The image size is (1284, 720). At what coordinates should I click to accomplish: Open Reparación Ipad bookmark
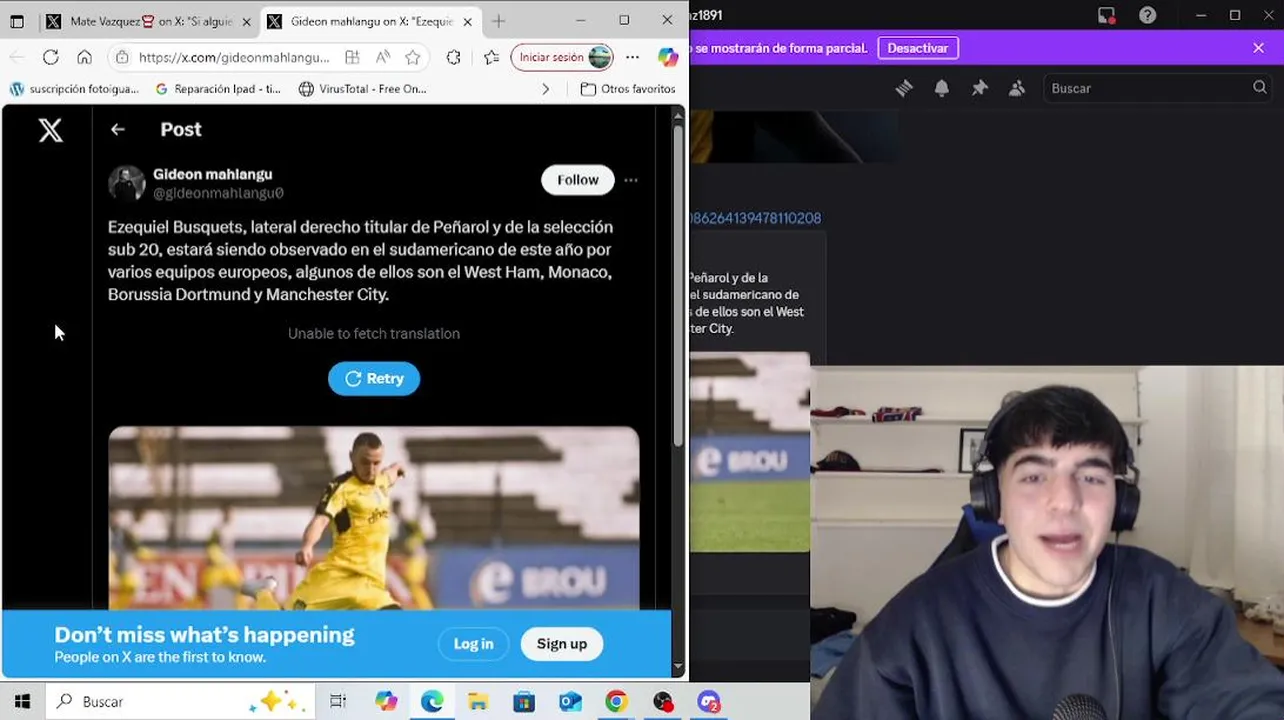[219, 89]
